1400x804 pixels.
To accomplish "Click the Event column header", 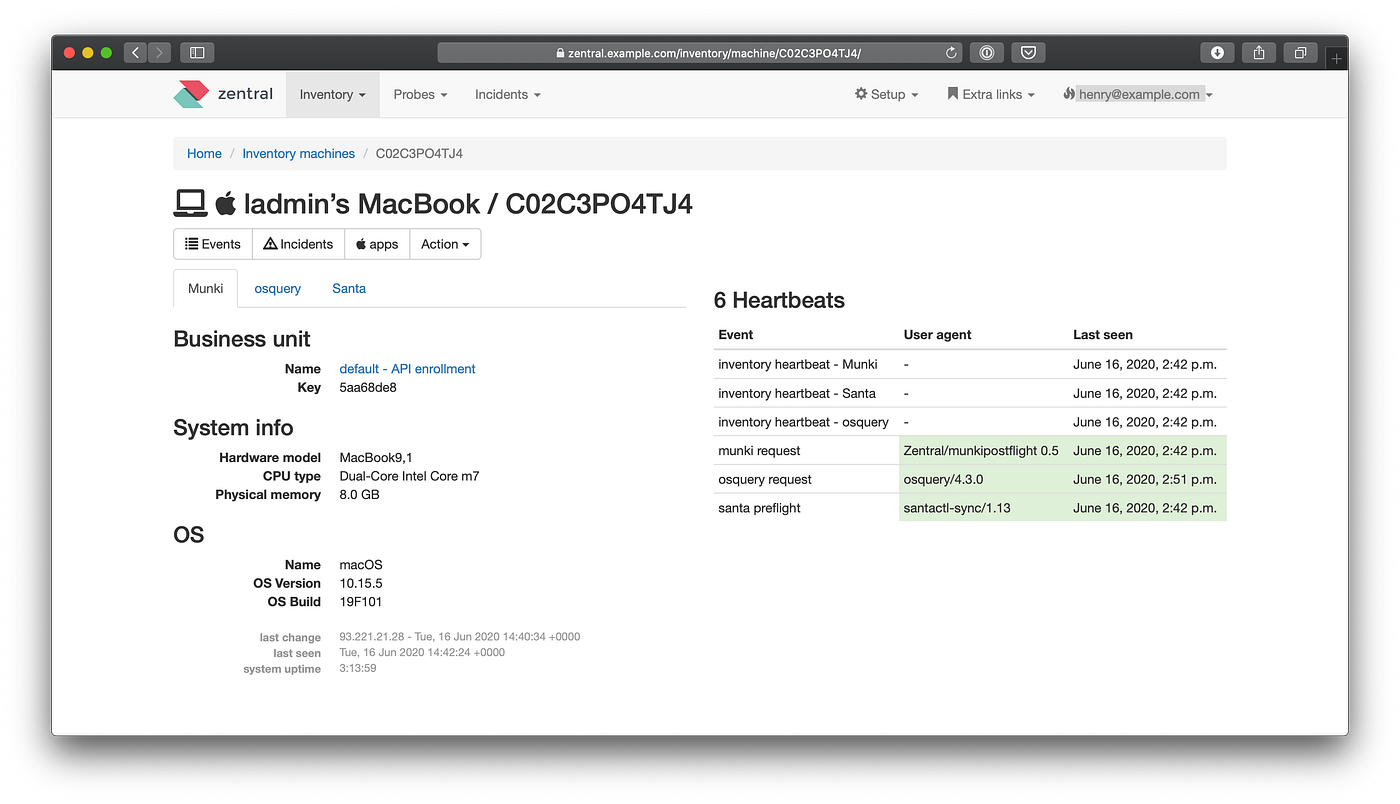I will [x=736, y=335].
